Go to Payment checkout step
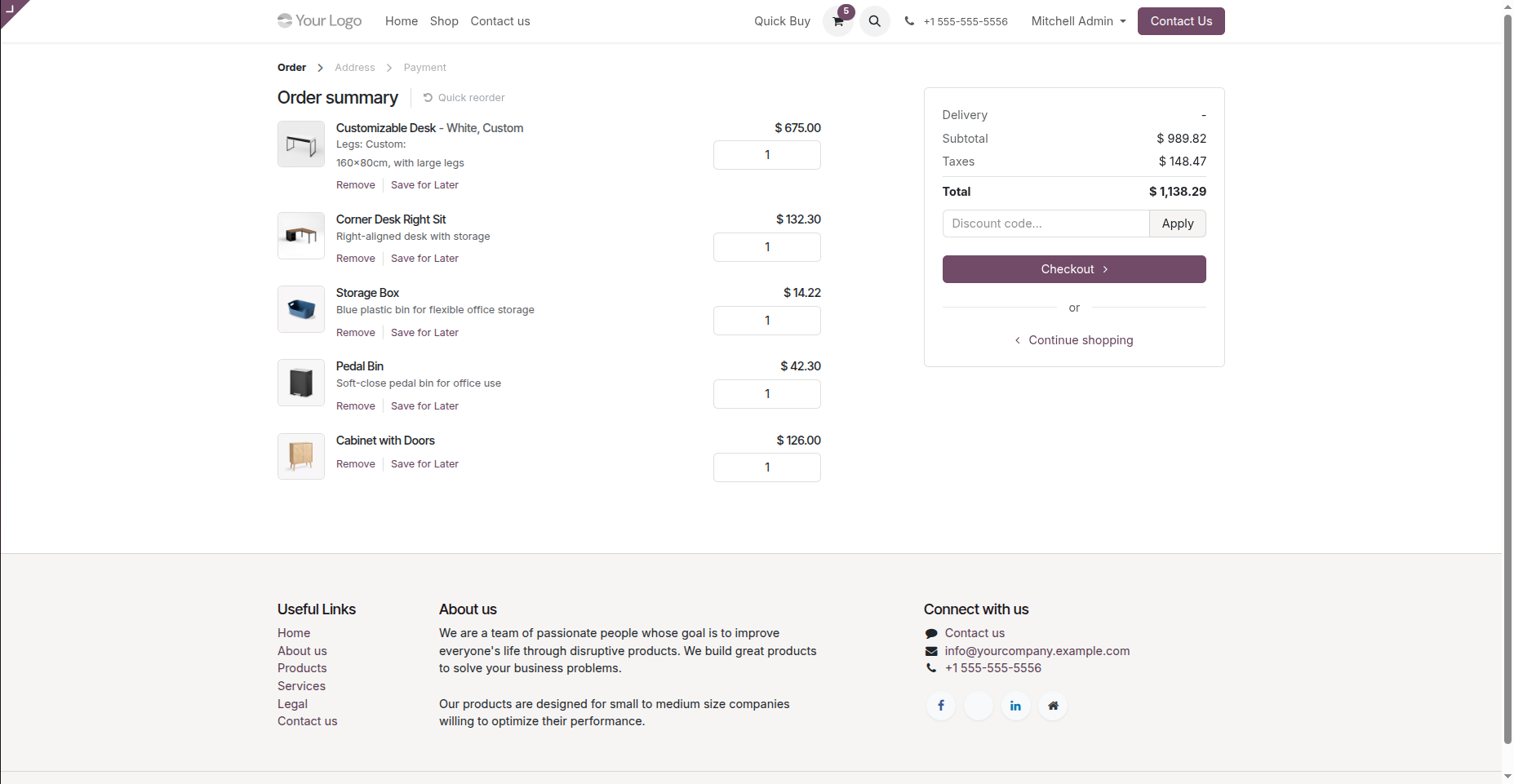The height and width of the screenshot is (784, 1514). coord(425,68)
